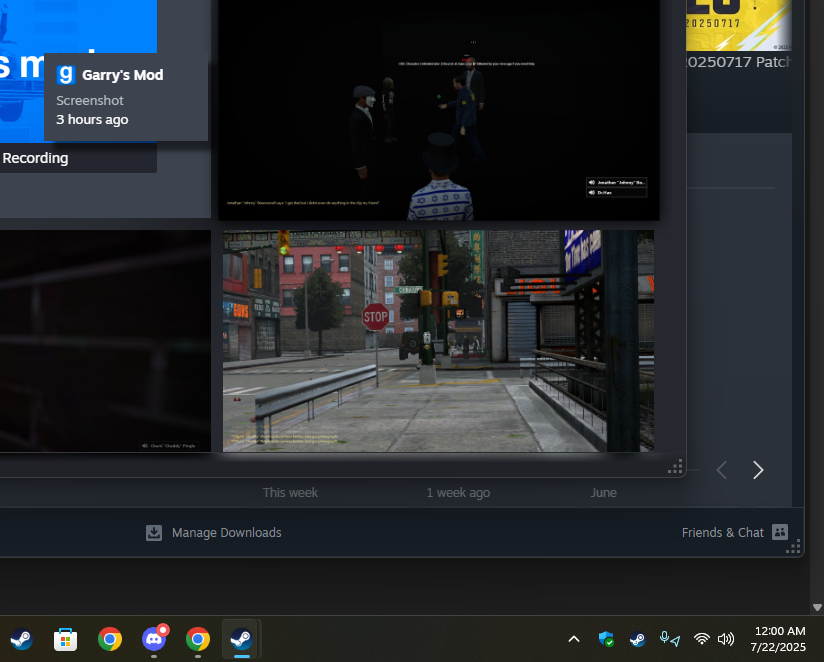The image size is (824, 662).
Task: Select the Recording label under the blue tile
Action: click(35, 158)
